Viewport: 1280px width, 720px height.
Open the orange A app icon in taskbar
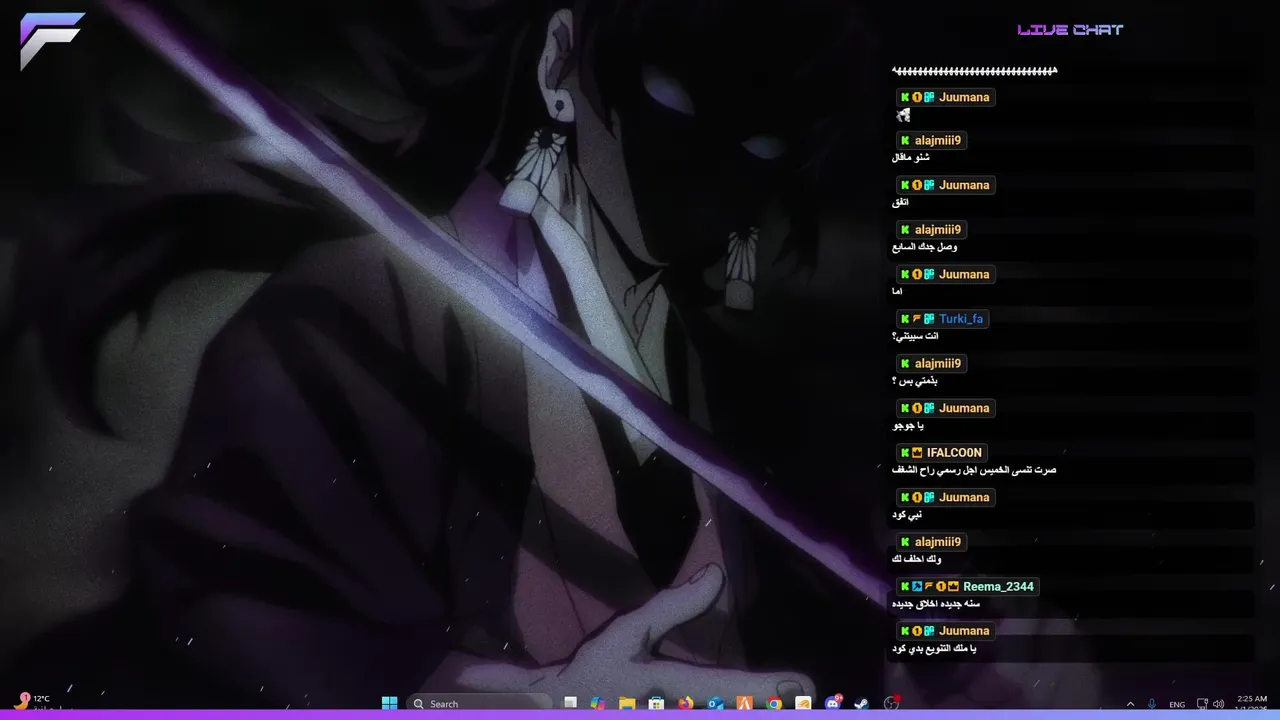744,703
